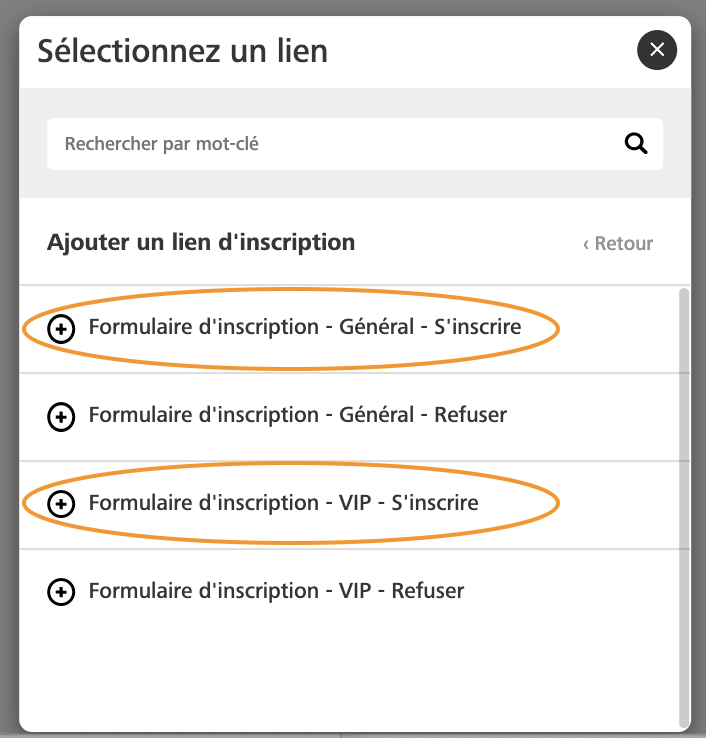Click plus icon for VIP - S'inscrire
Viewport: 706px width, 738px height.
[61, 504]
